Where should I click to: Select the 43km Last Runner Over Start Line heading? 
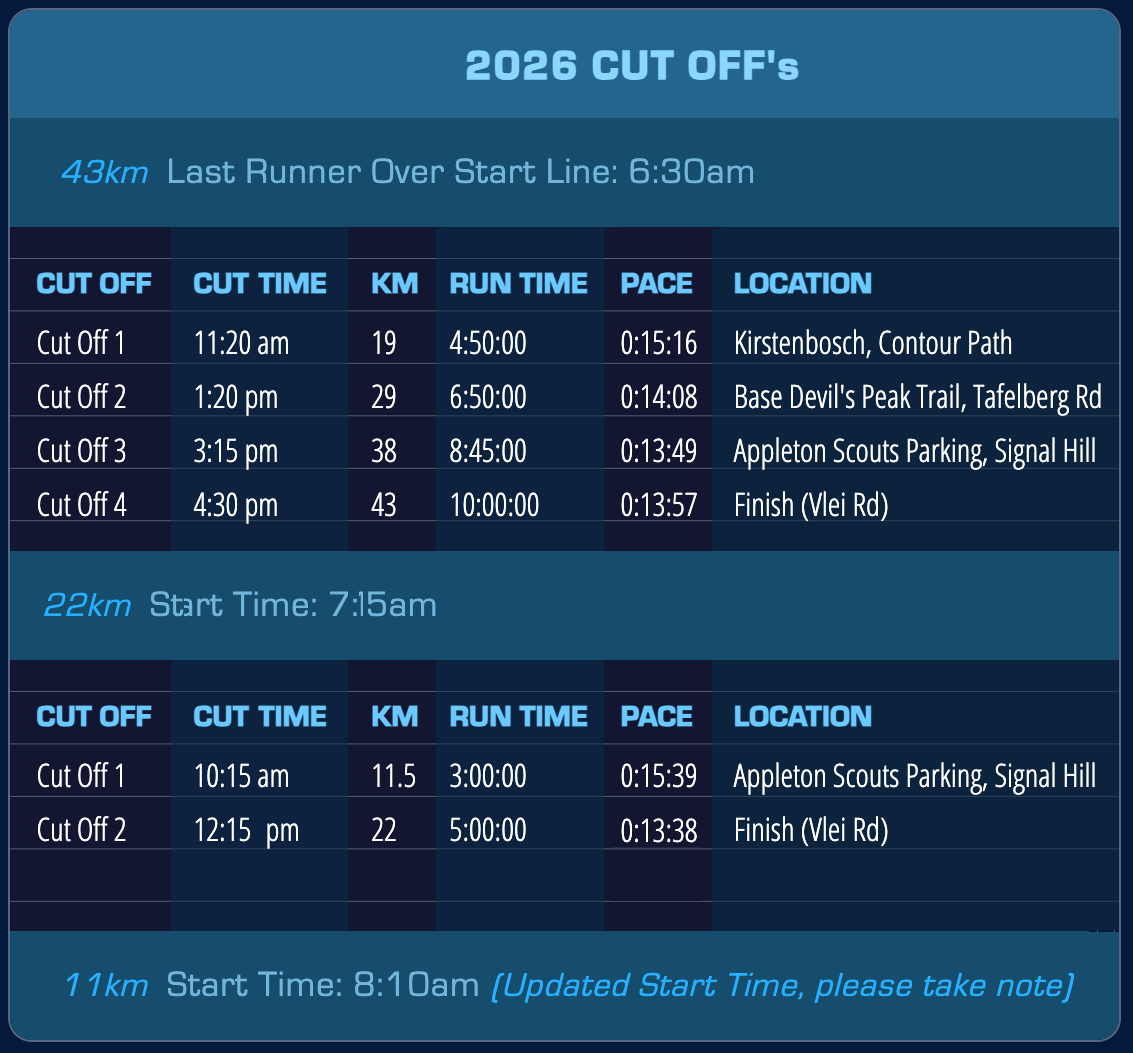point(408,172)
